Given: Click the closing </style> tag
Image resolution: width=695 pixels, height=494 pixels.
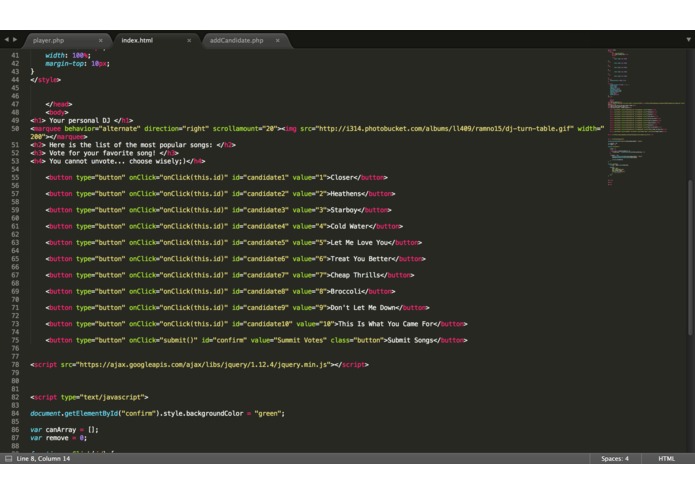Looking at the screenshot, I should 46,80.
